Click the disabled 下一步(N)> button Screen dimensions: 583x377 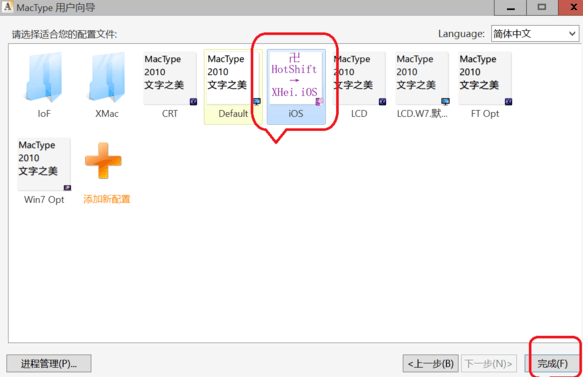coord(489,363)
